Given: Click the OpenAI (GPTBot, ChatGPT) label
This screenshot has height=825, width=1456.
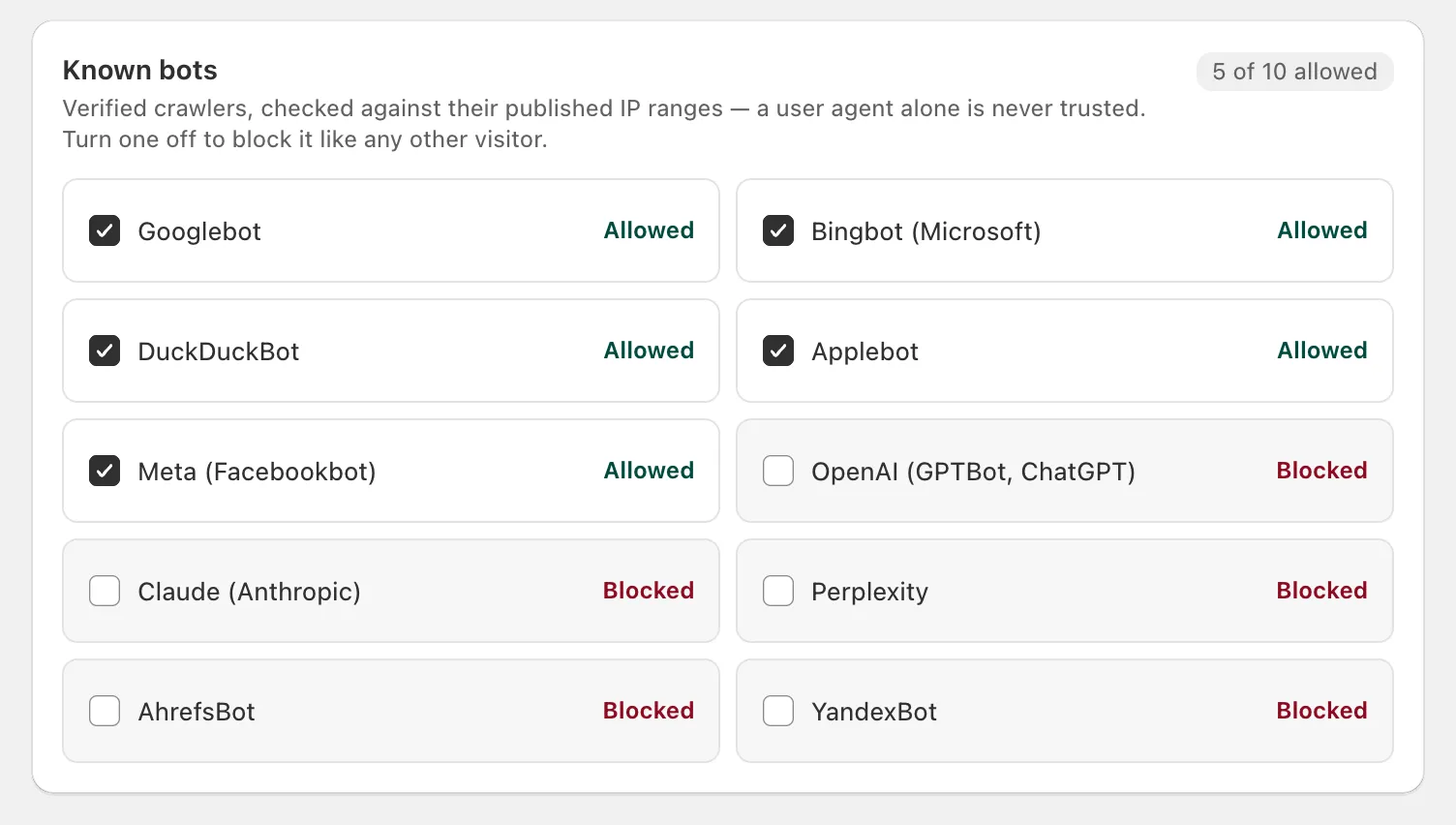Looking at the screenshot, I should click(x=973, y=472).
